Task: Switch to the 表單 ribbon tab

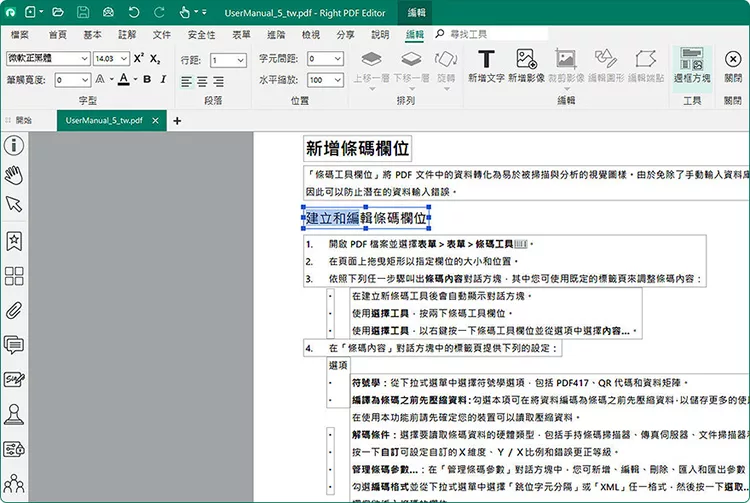Action: tap(241, 34)
